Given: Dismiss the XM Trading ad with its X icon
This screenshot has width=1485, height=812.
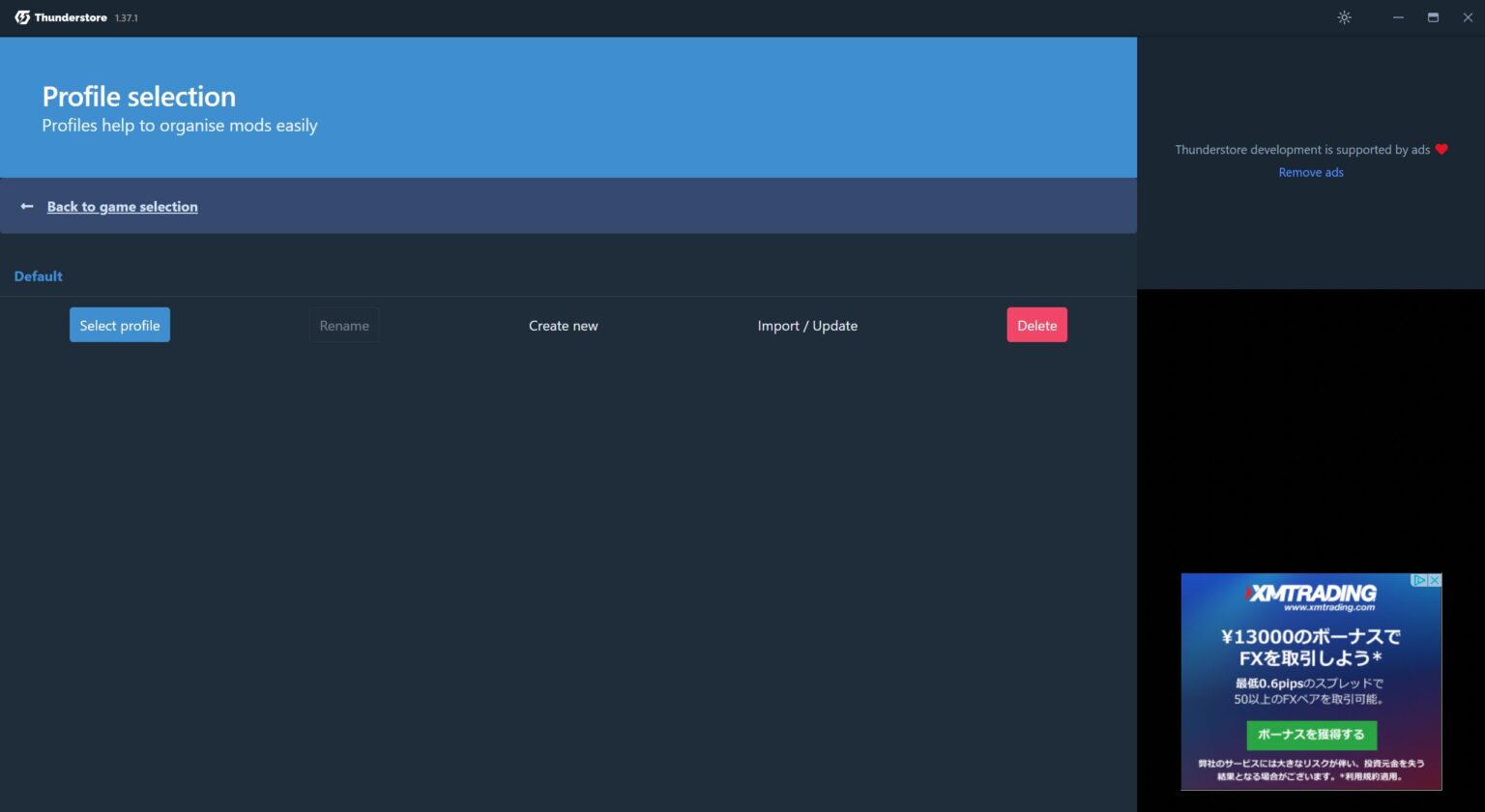Looking at the screenshot, I should point(1435,580).
